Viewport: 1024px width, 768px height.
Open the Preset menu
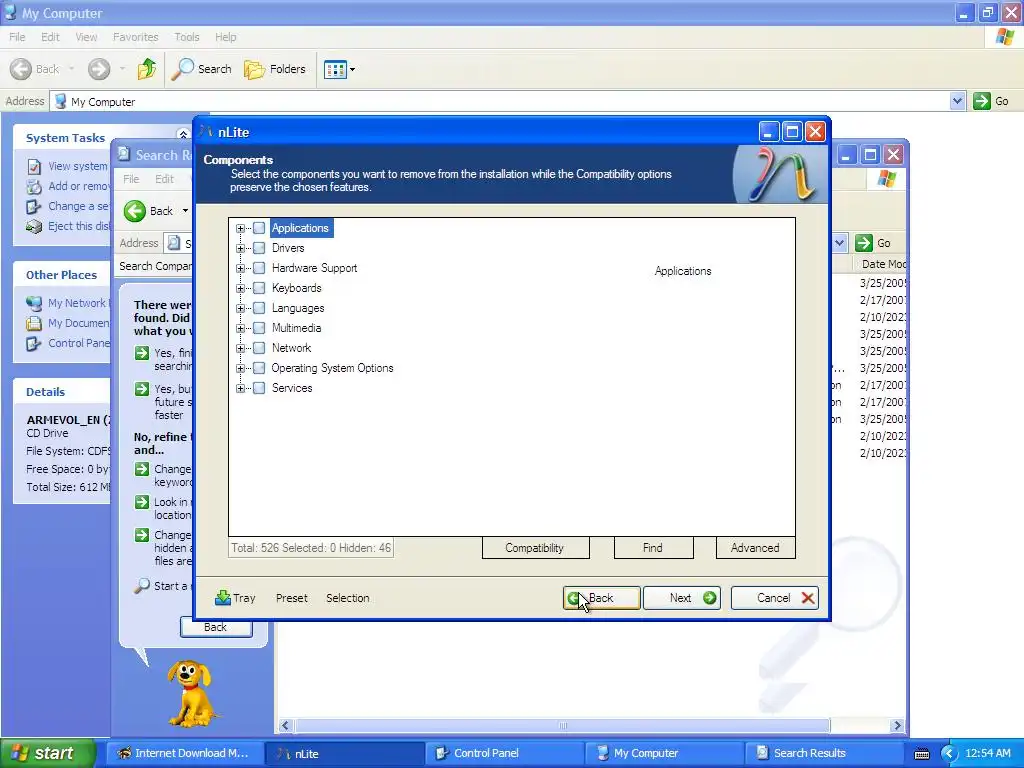click(x=291, y=598)
